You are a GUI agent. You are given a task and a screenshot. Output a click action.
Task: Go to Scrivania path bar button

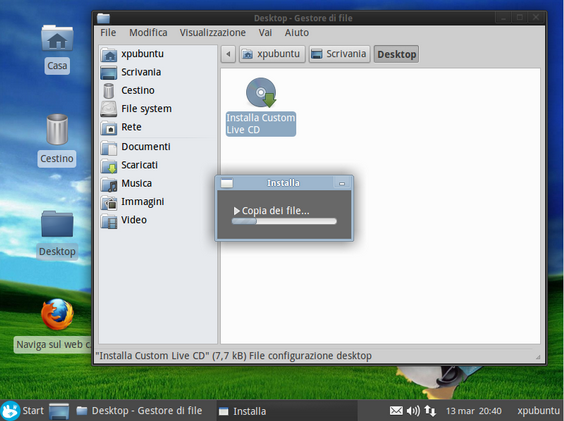coord(339,54)
